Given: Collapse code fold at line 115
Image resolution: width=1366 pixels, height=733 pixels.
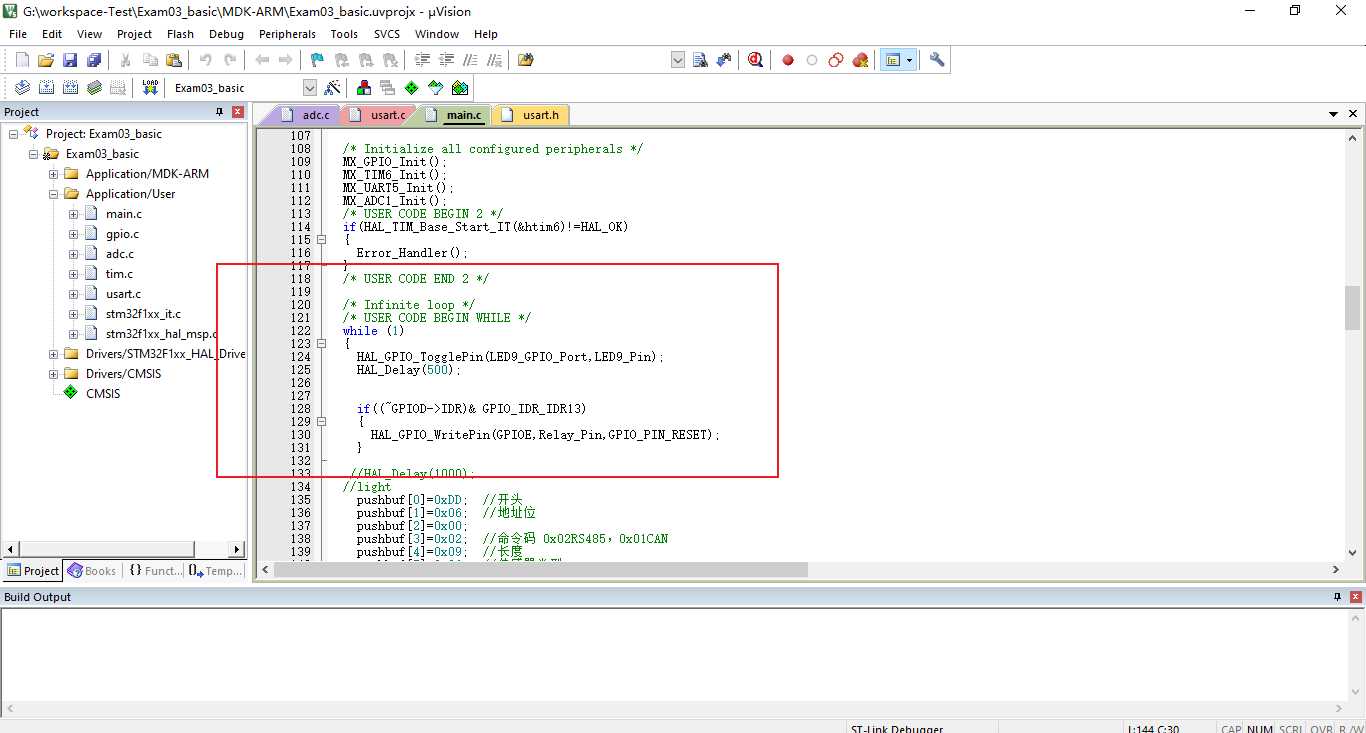Looking at the screenshot, I should coord(321,240).
